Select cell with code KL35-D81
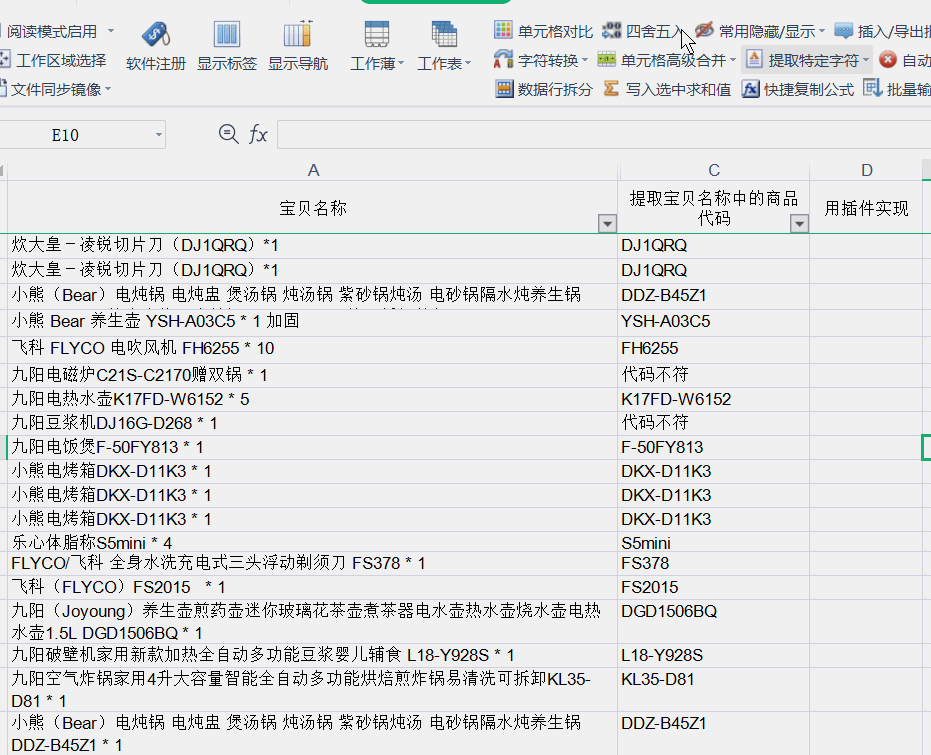The height and width of the screenshot is (755, 931). pos(714,689)
